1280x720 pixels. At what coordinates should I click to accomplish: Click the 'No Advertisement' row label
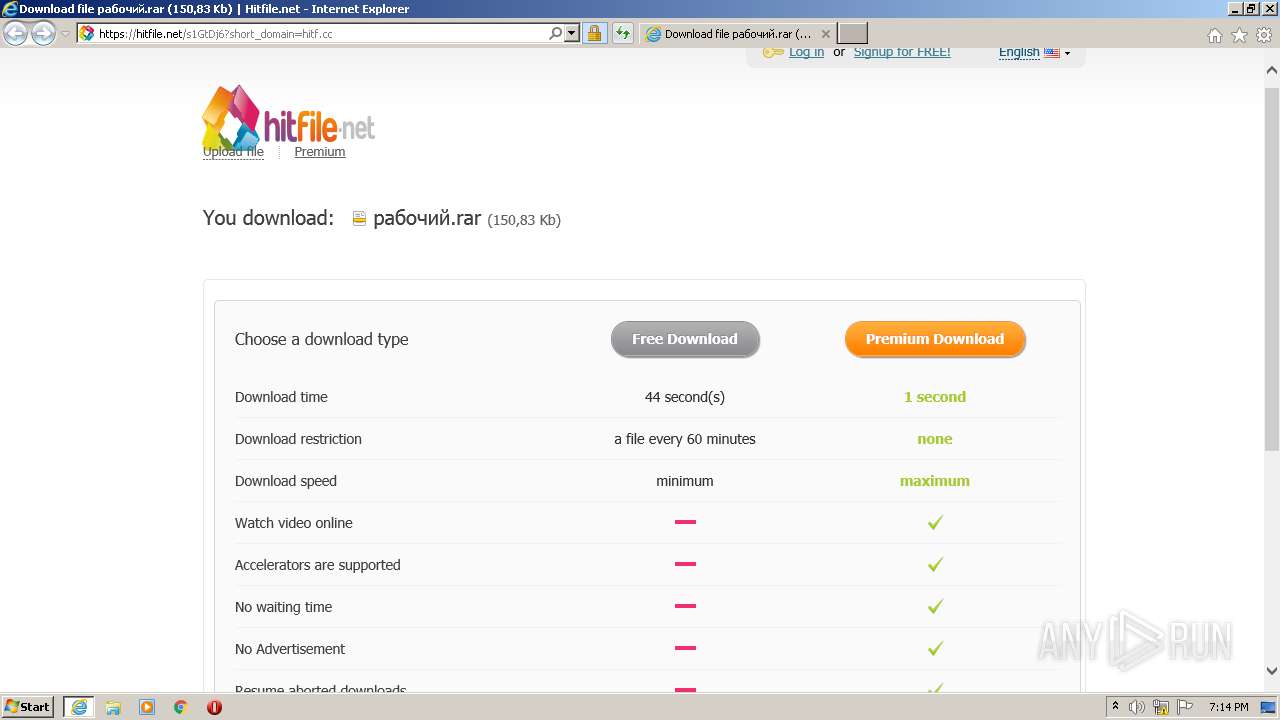(290, 649)
